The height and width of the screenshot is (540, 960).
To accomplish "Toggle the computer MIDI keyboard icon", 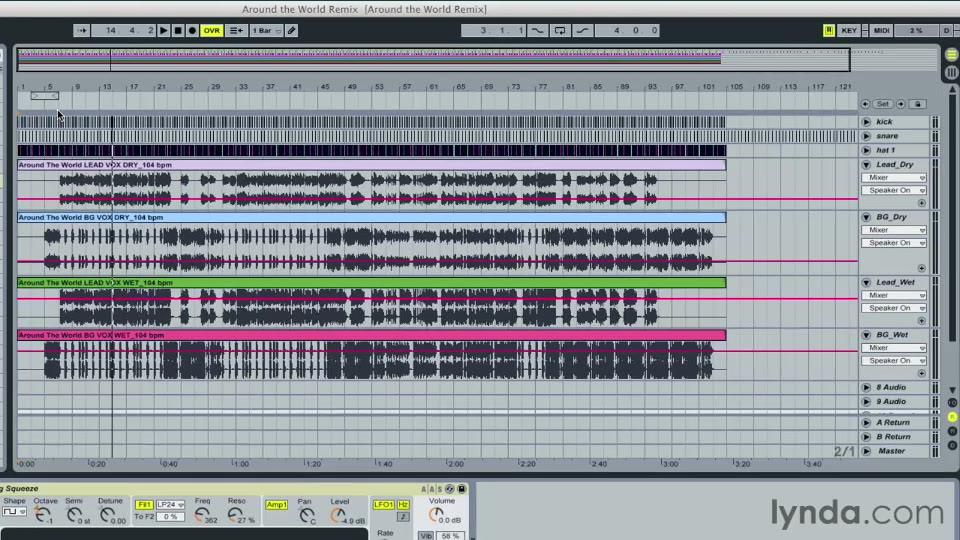I will [828, 30].
